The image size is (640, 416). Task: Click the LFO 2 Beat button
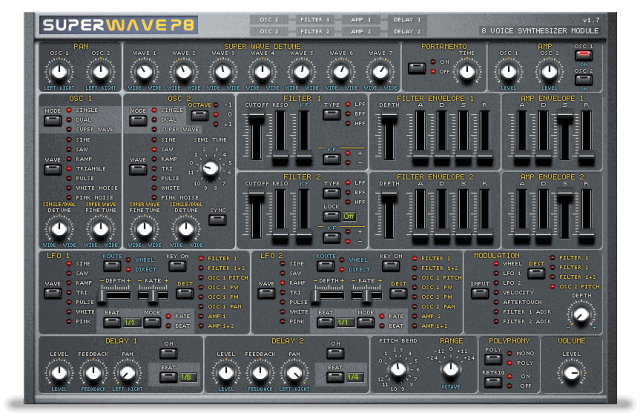325,322
